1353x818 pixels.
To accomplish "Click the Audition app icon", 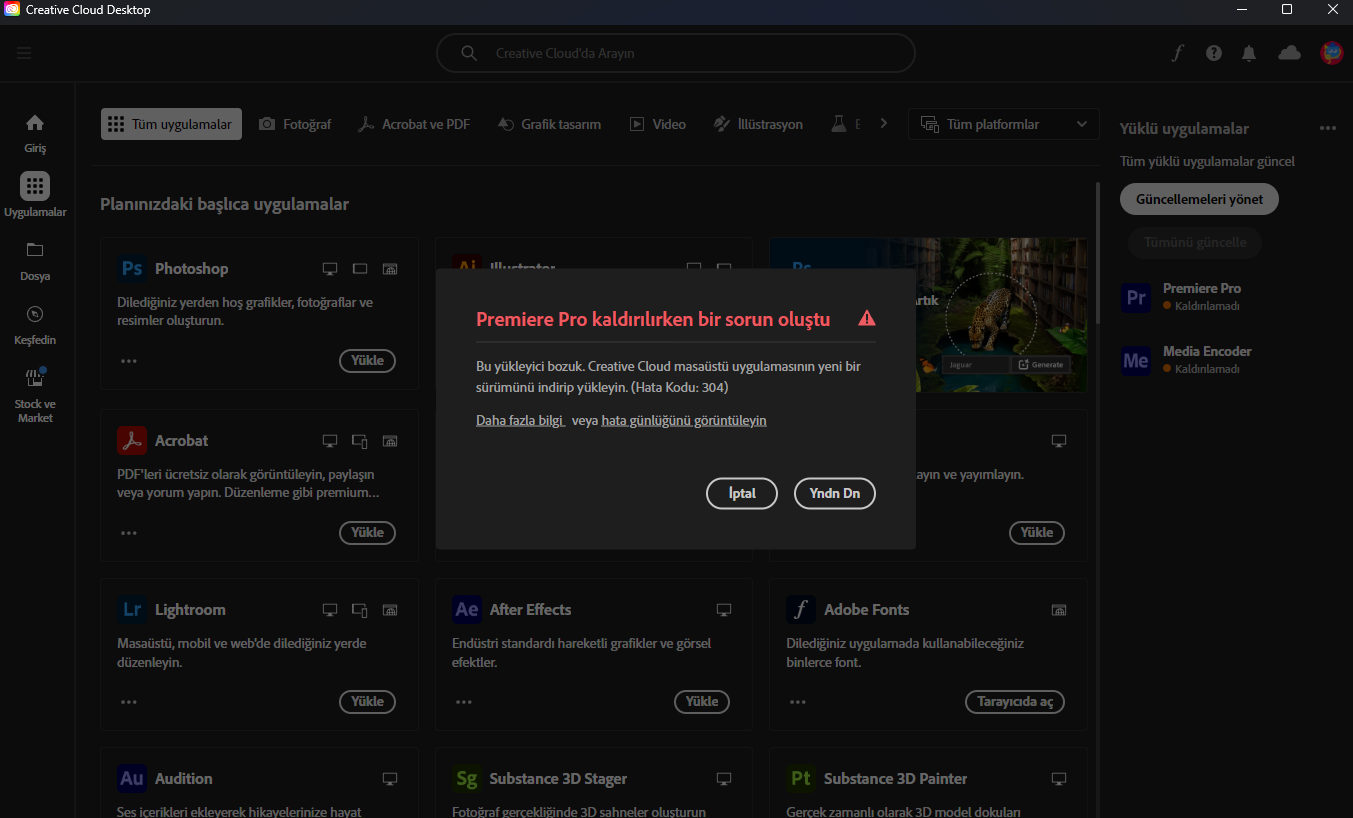I will click(132, 778).
